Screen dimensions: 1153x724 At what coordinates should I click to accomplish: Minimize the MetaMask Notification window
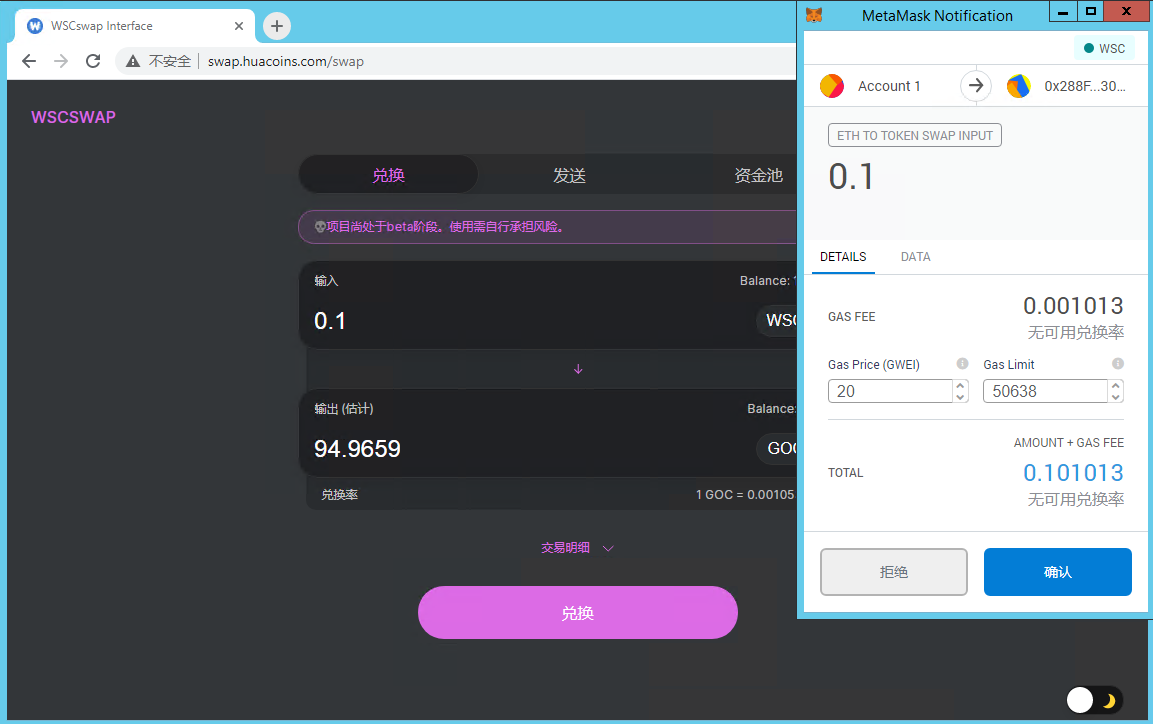(1063, 12)
